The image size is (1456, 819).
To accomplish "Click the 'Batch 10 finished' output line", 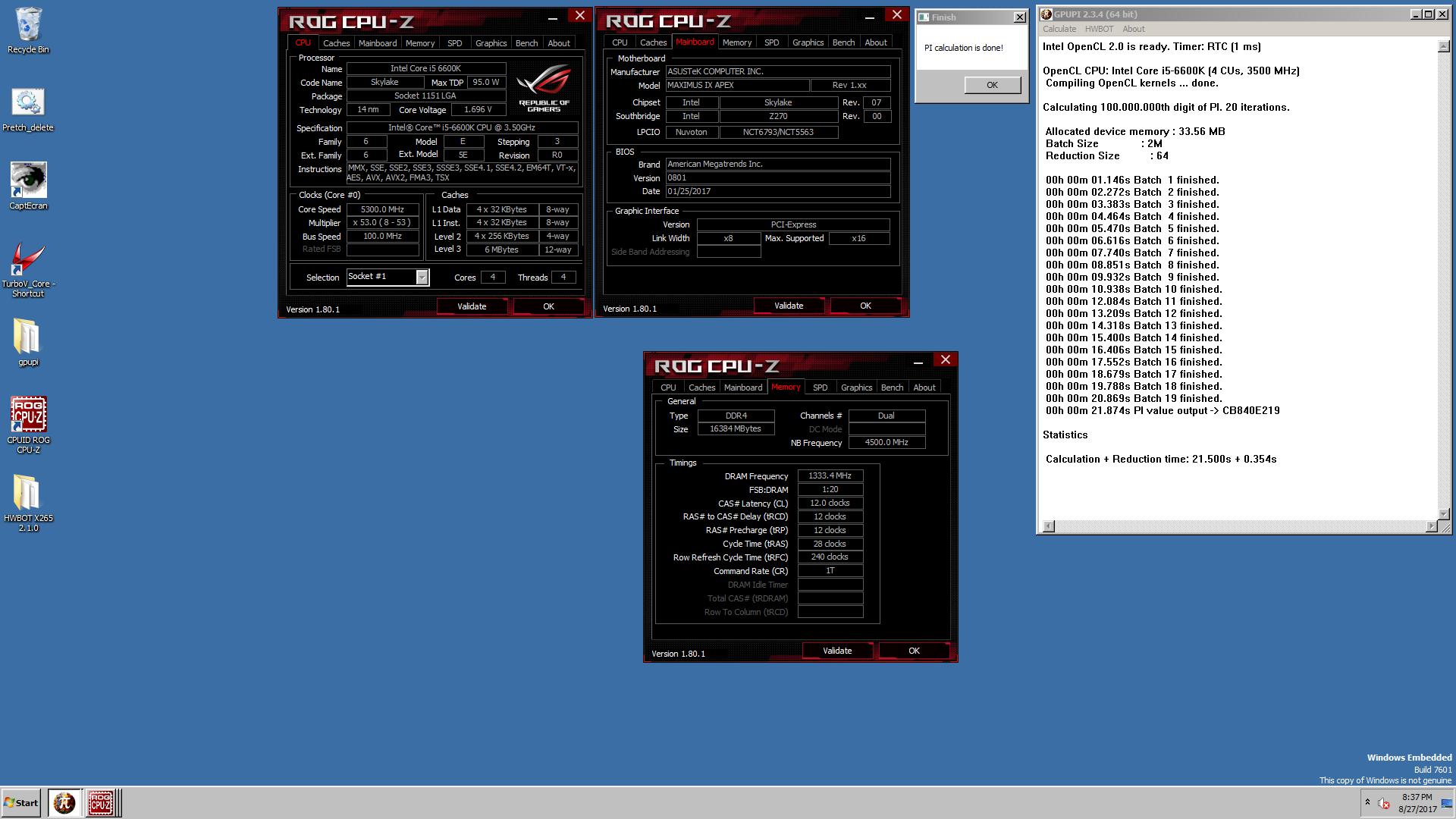I will pyautogui.click(x=1134, y=289).
